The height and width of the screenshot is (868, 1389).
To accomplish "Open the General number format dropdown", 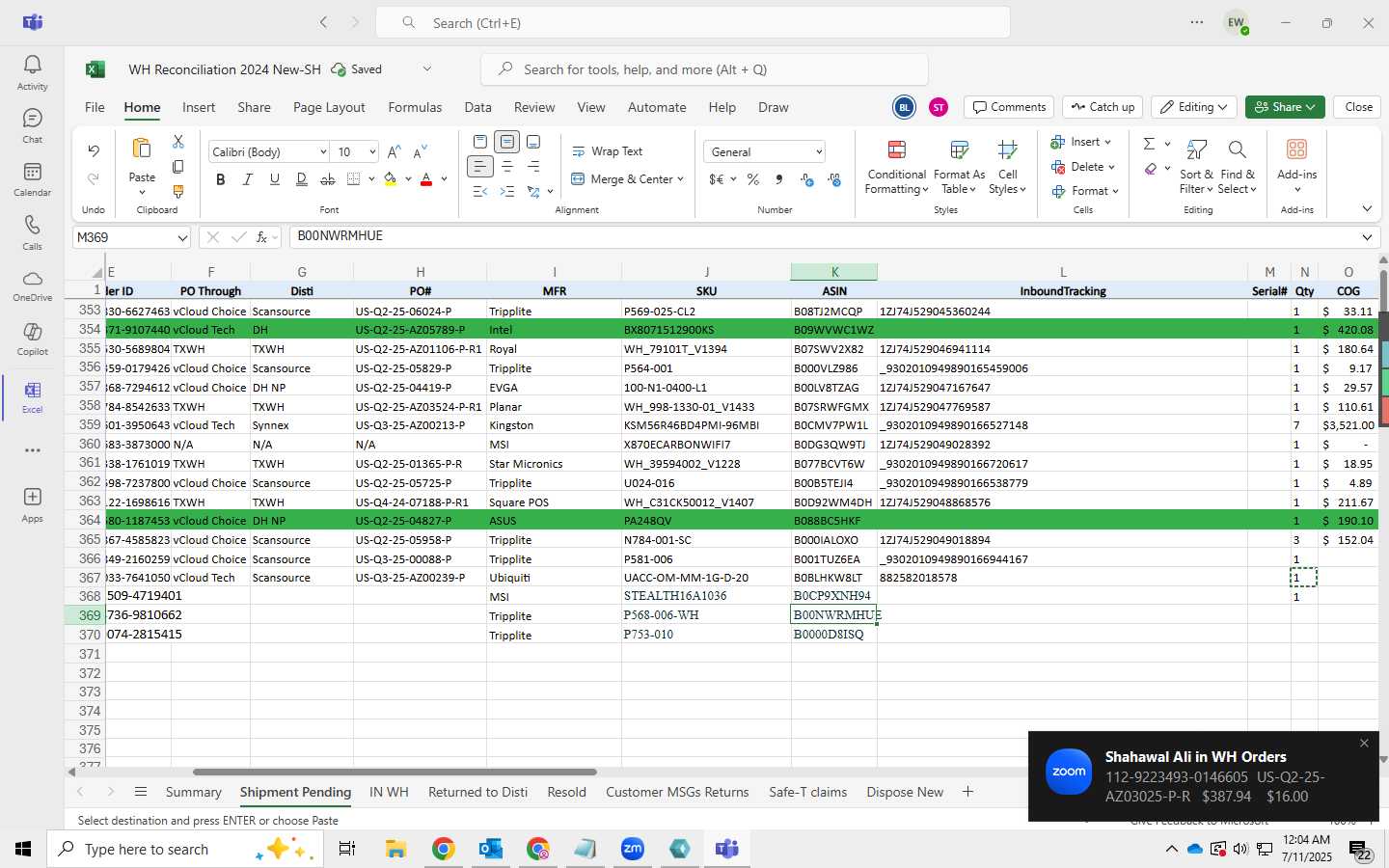I will pyautogui.click(x=819, y=152).
